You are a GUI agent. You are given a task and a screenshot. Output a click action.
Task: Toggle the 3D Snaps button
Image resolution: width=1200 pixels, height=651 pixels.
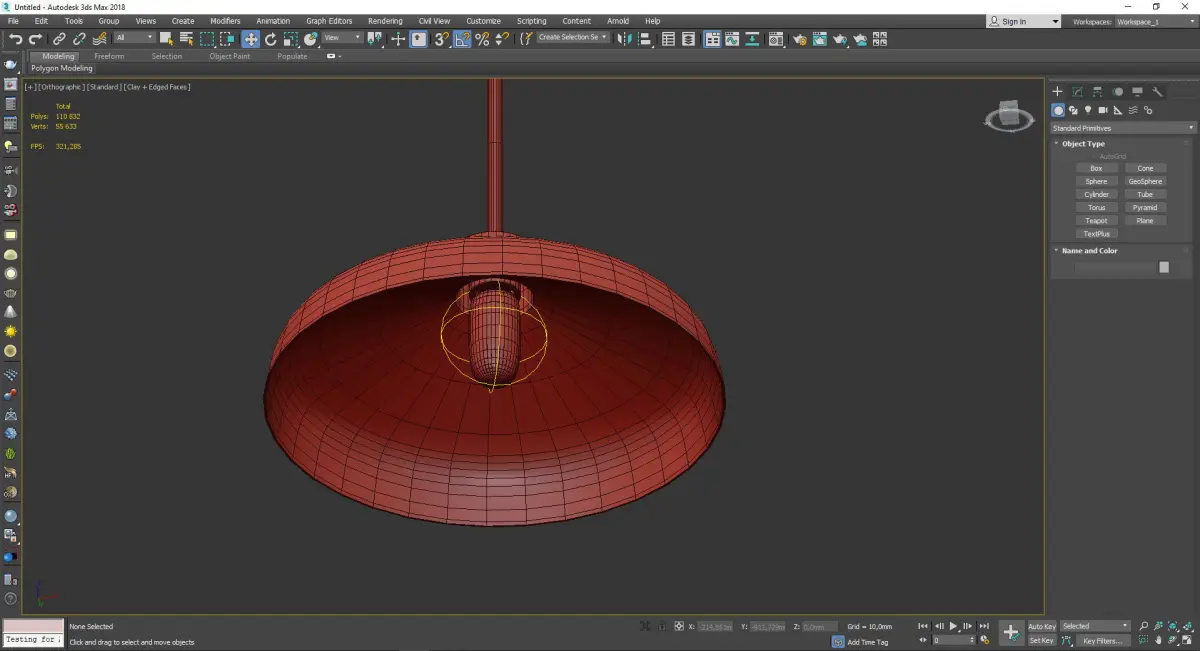coord(441,39)
